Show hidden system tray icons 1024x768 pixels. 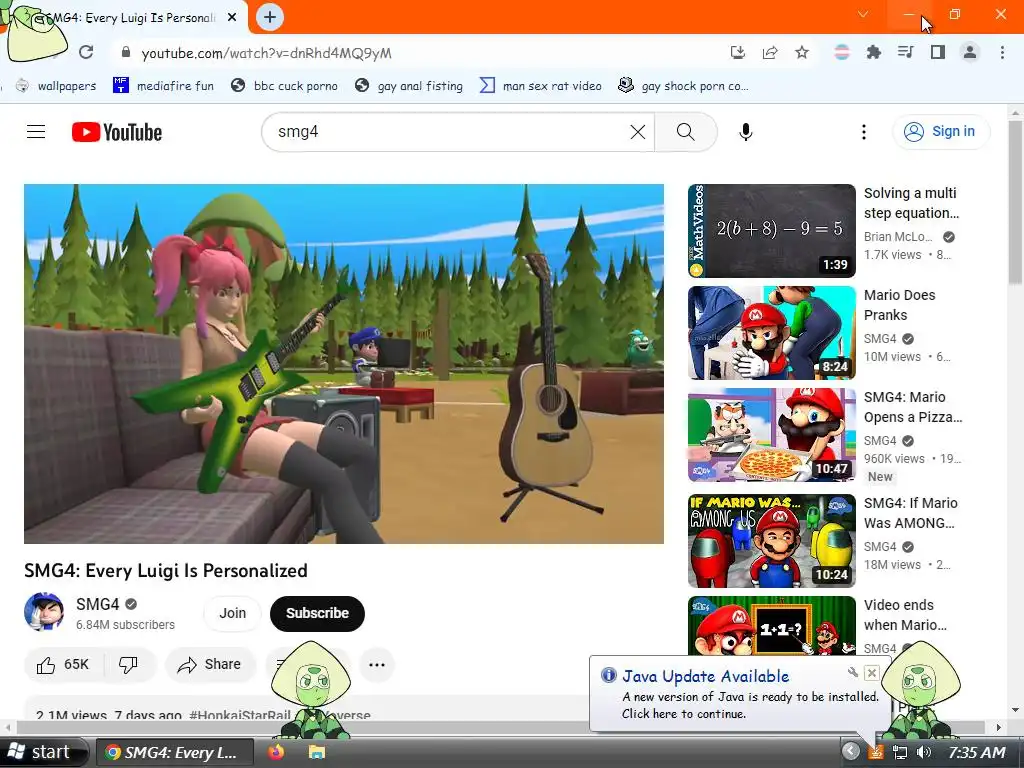pos(850,752)
